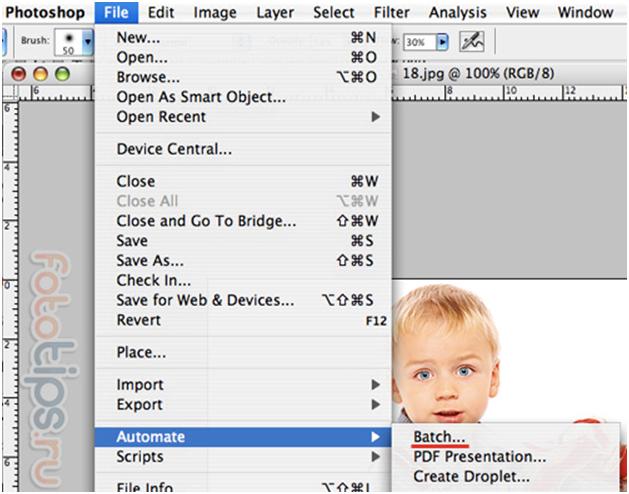Expand the Import submenu
The image size is (629, 494).
tap(376, 385)
